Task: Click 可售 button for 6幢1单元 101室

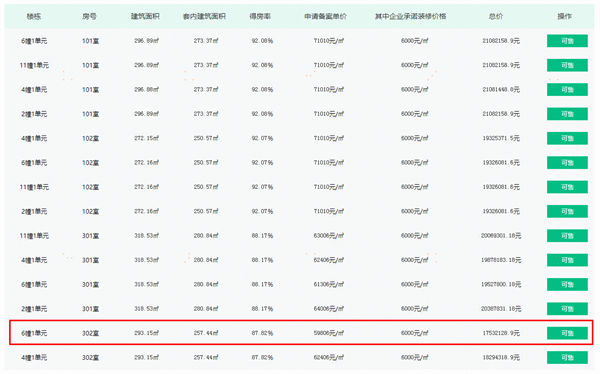Action: pos(567,41)
